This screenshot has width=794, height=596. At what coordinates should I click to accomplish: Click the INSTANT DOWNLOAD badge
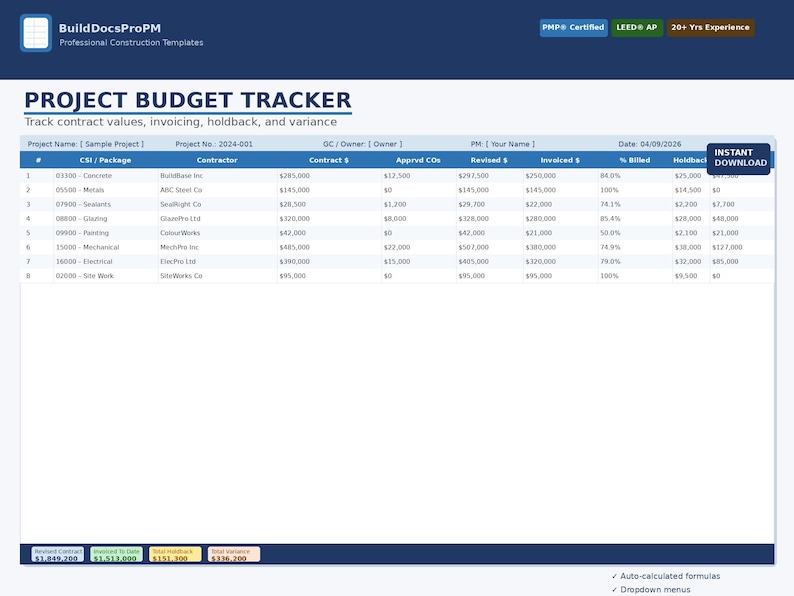tap(738, 158)
